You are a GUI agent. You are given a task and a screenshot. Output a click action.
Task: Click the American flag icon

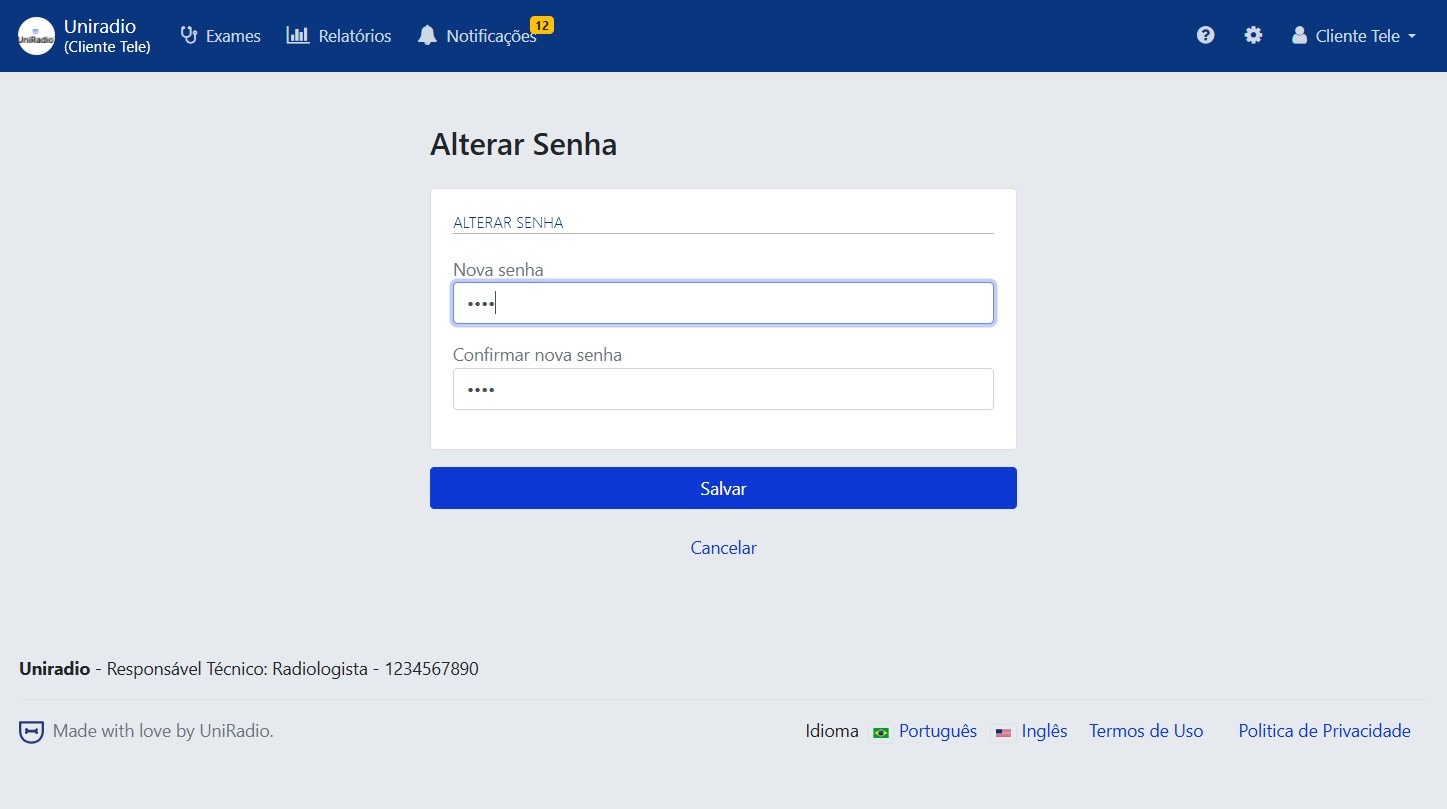pyautogui.click(x=1003, y=732)
